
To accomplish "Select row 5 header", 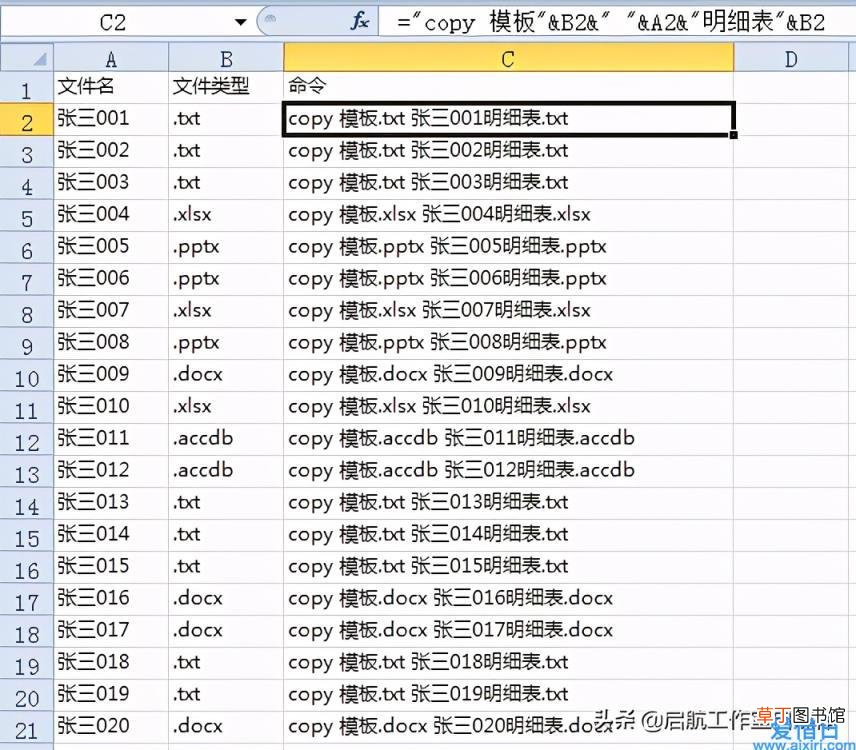I will [x=27, y=216].
